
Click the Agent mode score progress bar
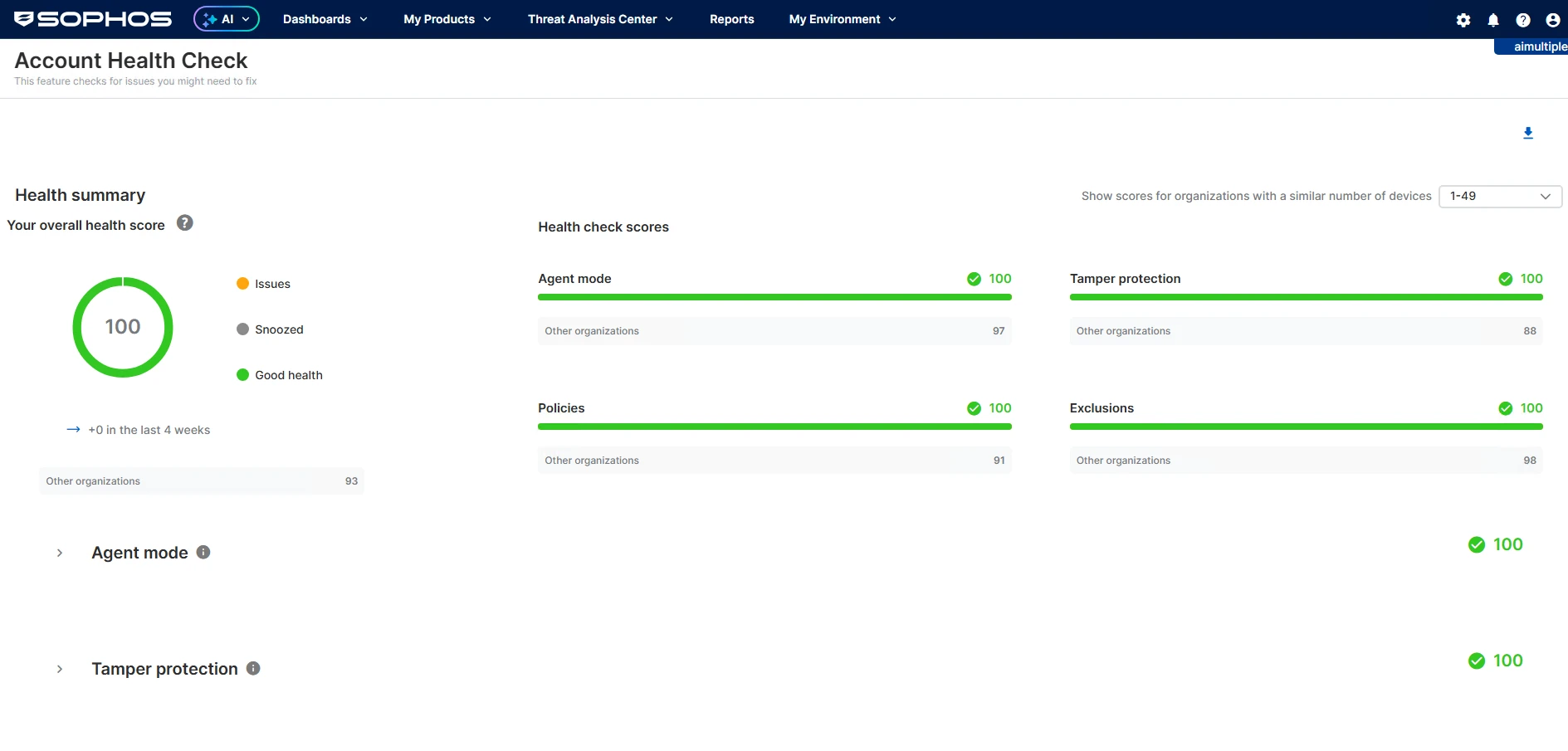point(774,297)
